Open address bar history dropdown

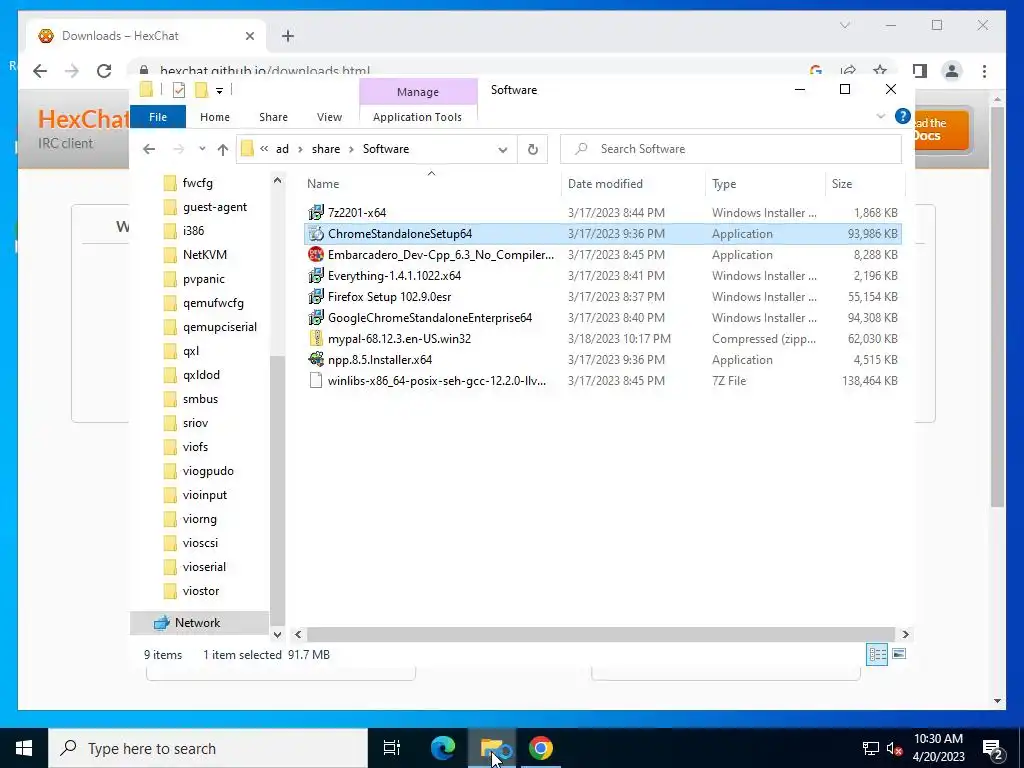pos(502,150)
